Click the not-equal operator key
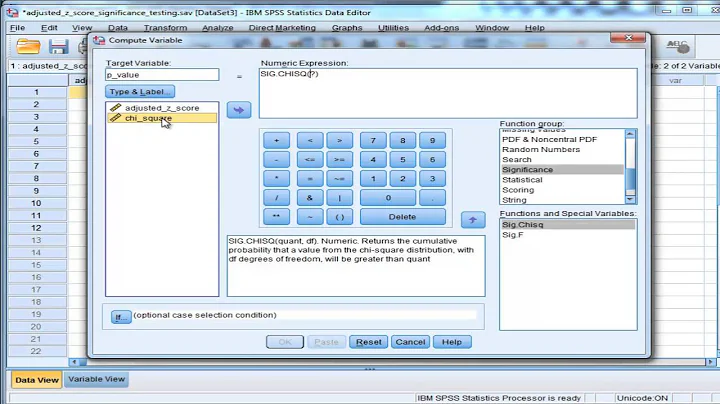Viewport: 720px width, 404px height. coord(339,179)
